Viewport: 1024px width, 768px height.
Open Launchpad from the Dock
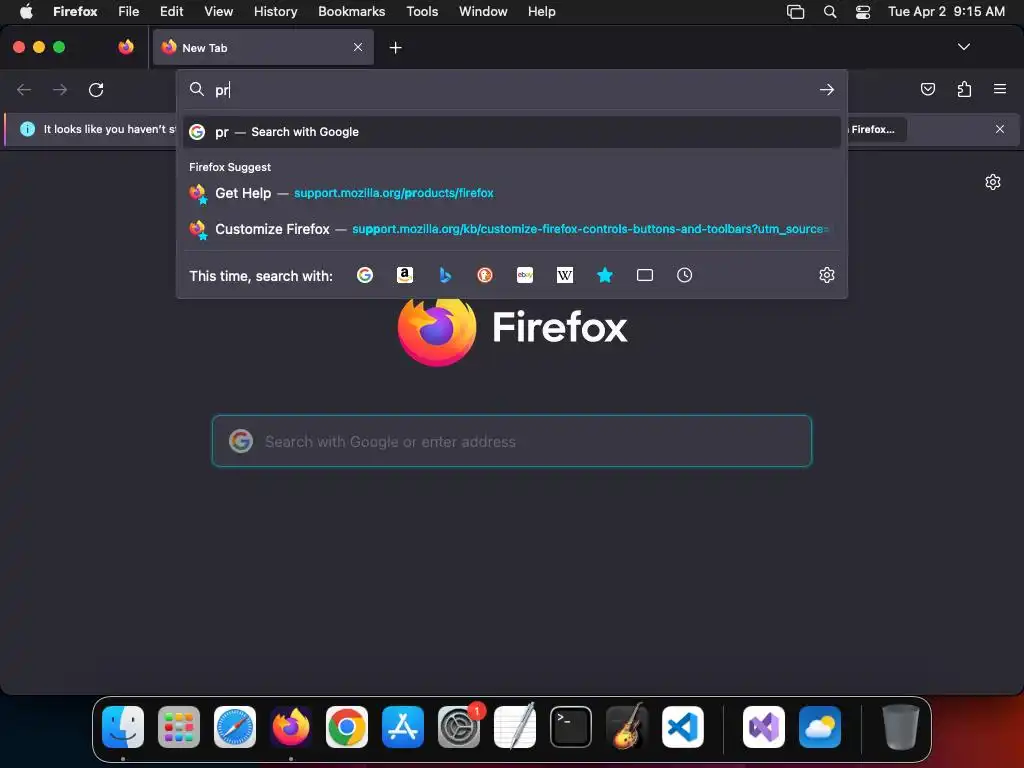click(179, 727)
